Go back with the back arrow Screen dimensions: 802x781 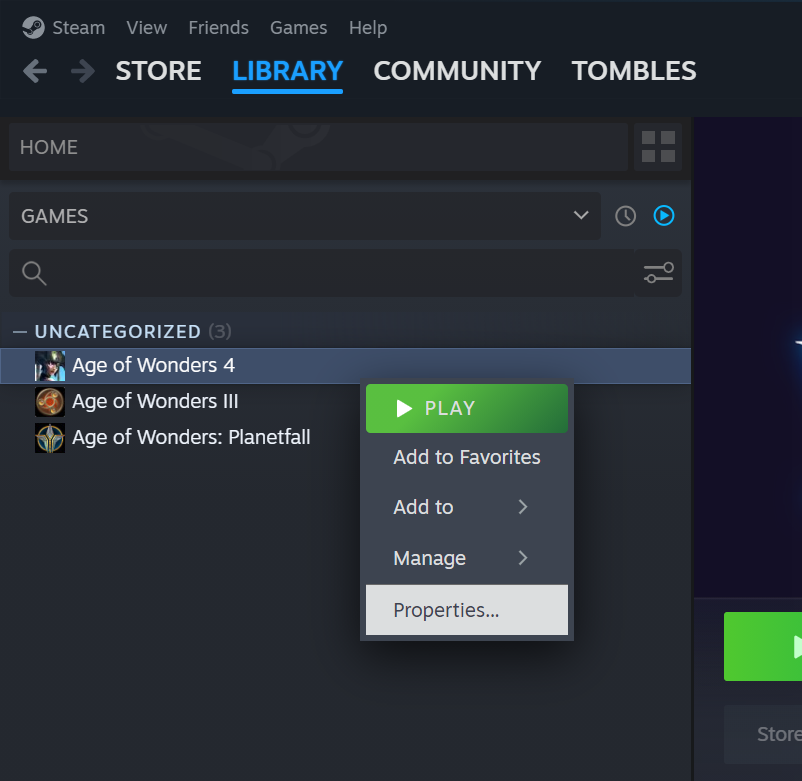coord(35,71)
